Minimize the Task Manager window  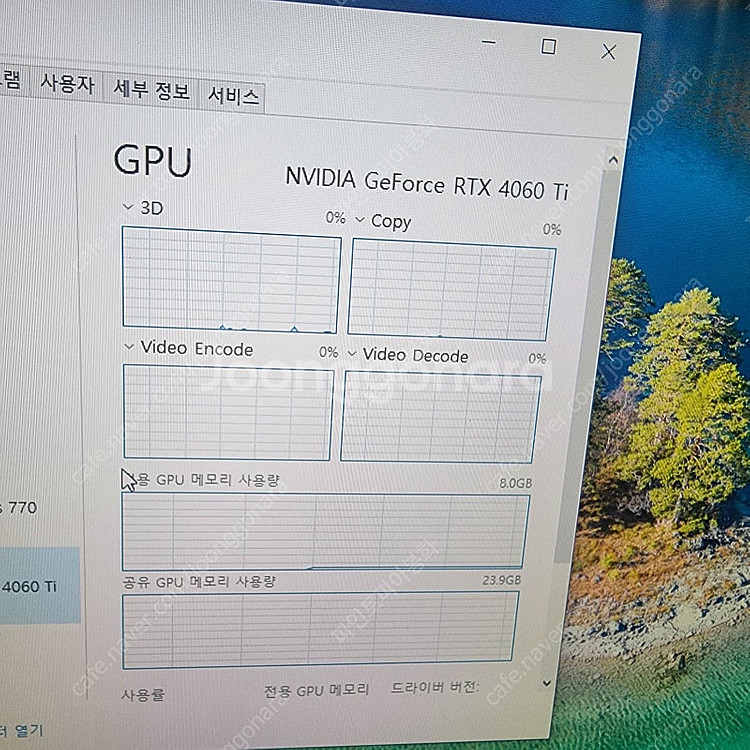(x=488, y=42)
